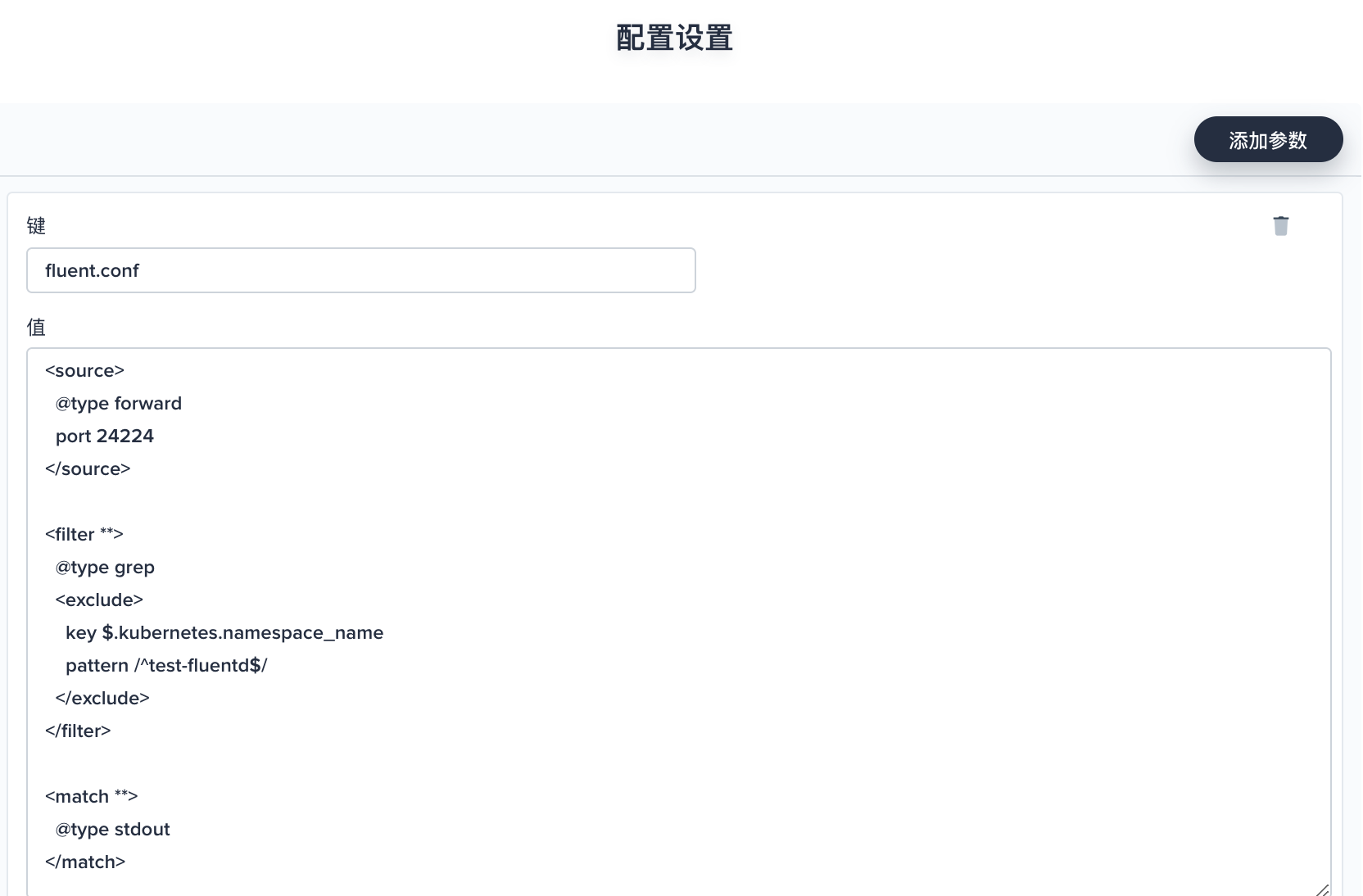Place cursor on the </source> line

[x=88, y=468]
